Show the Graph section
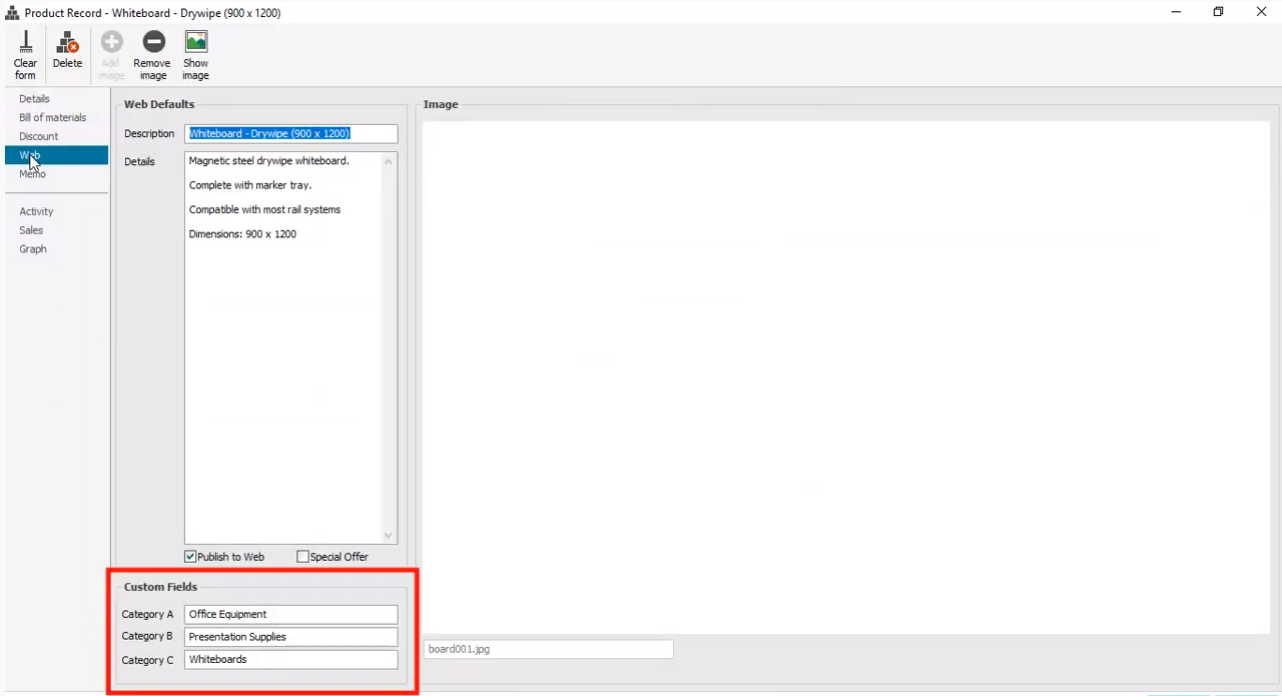 (x=33, y=250)
